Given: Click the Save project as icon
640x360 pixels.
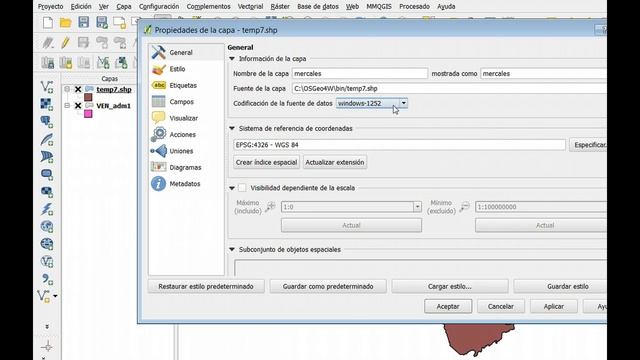Looking at the screenshot, I should pyautogui.click(x=102, y=22).
